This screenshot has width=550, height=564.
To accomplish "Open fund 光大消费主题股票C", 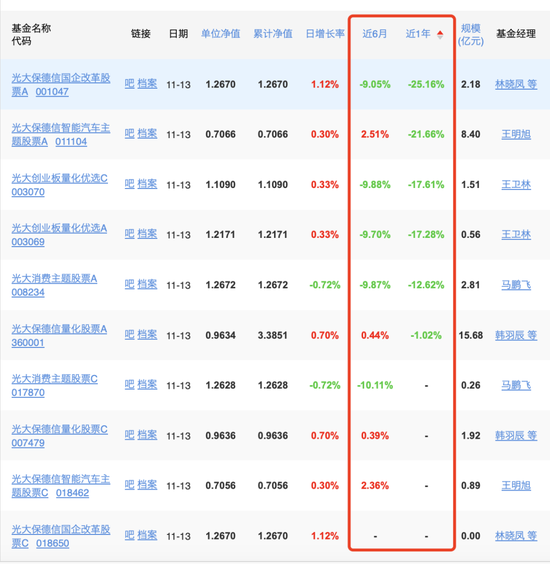I will (54, 379).
